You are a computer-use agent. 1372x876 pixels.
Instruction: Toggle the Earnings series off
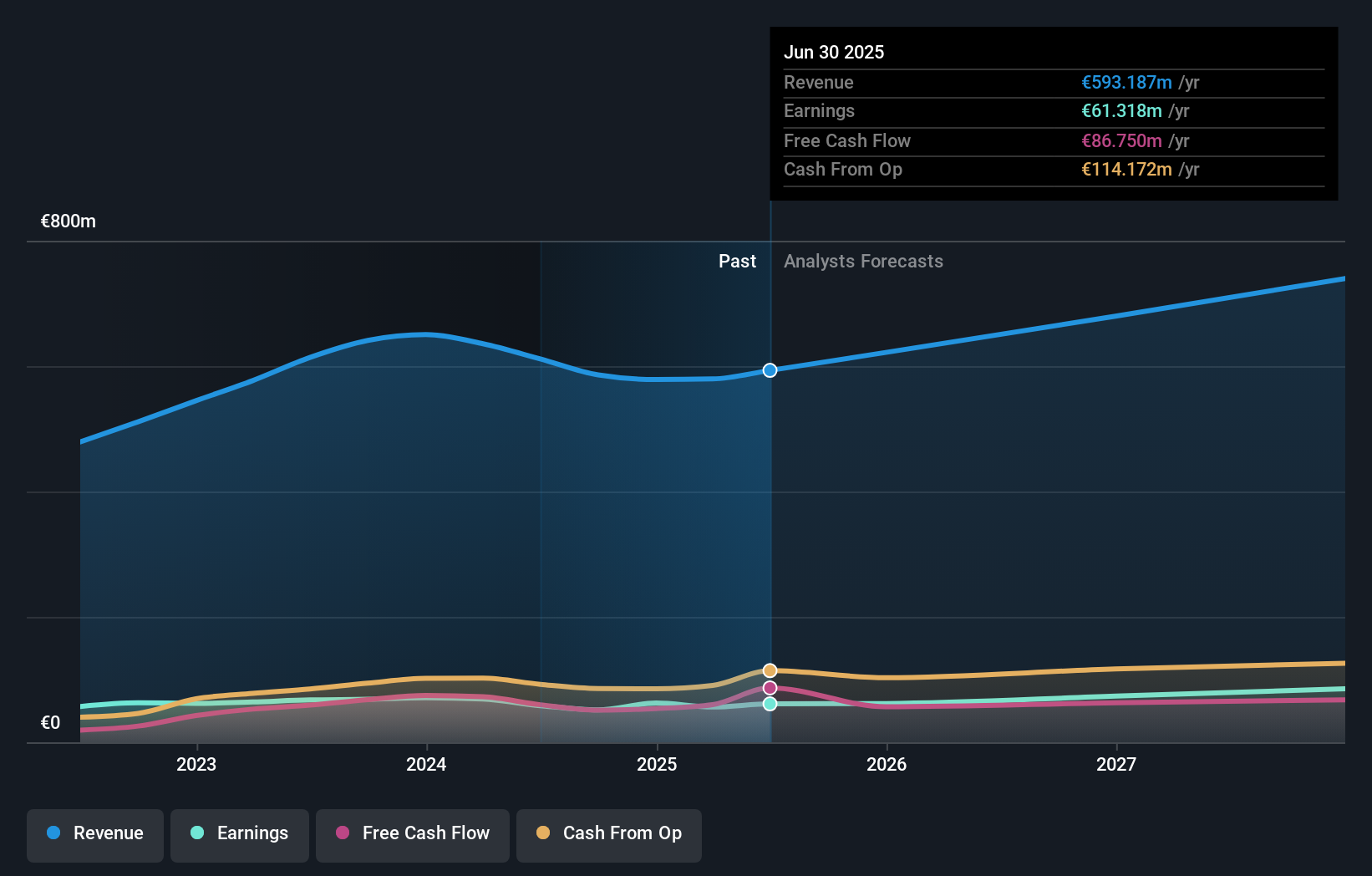tap(240, 835)
